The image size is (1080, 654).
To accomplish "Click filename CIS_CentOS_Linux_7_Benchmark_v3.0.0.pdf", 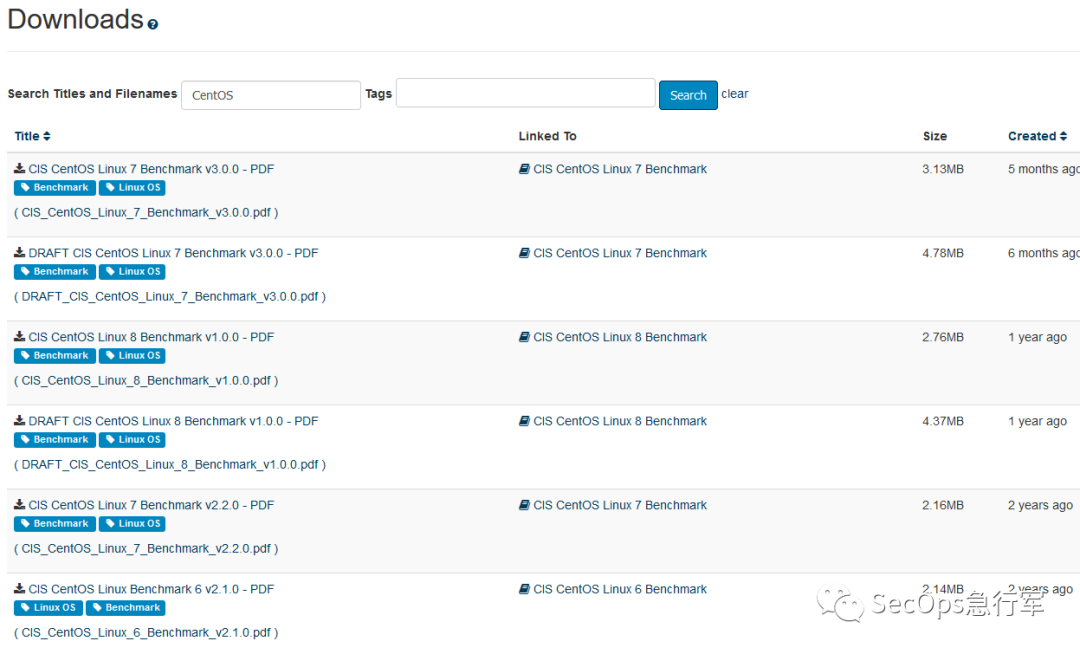I will (x=146, y=213).
